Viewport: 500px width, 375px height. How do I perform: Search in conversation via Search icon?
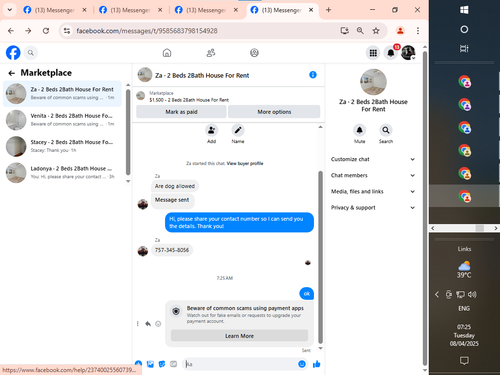click(386, 130)
